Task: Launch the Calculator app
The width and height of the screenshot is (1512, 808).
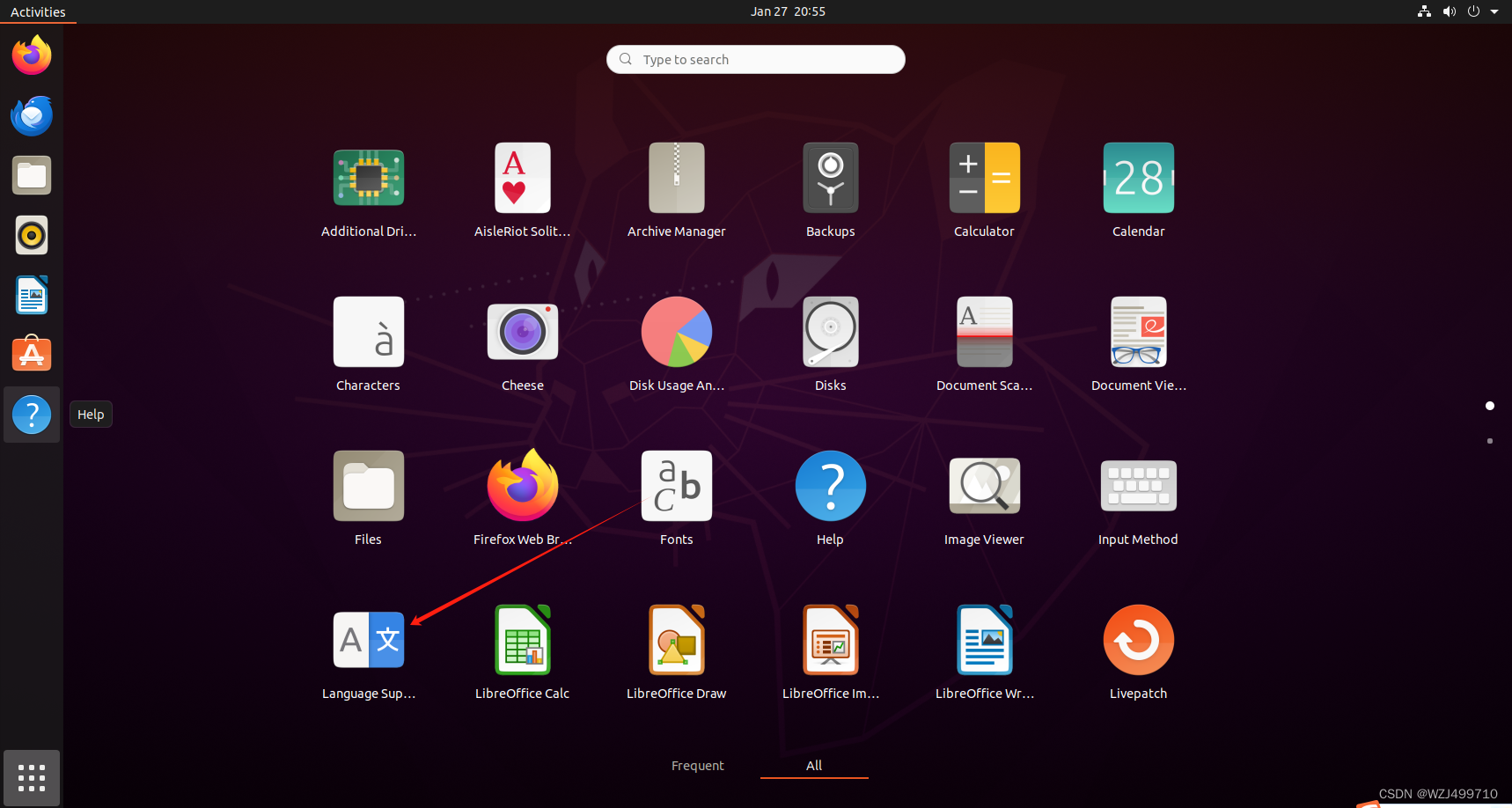Action: tap(985, 179)
